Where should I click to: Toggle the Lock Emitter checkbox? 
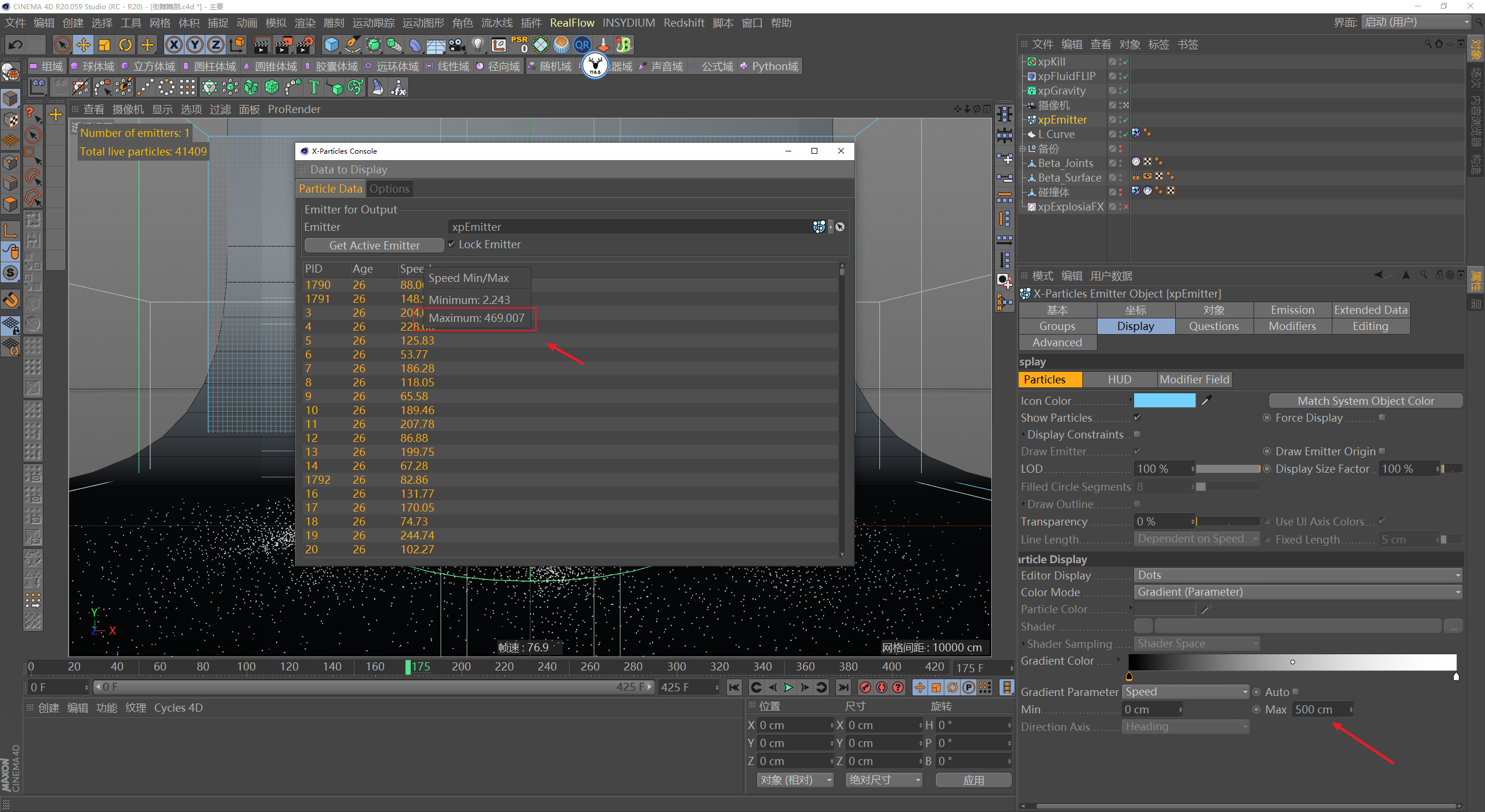(452, 244)
